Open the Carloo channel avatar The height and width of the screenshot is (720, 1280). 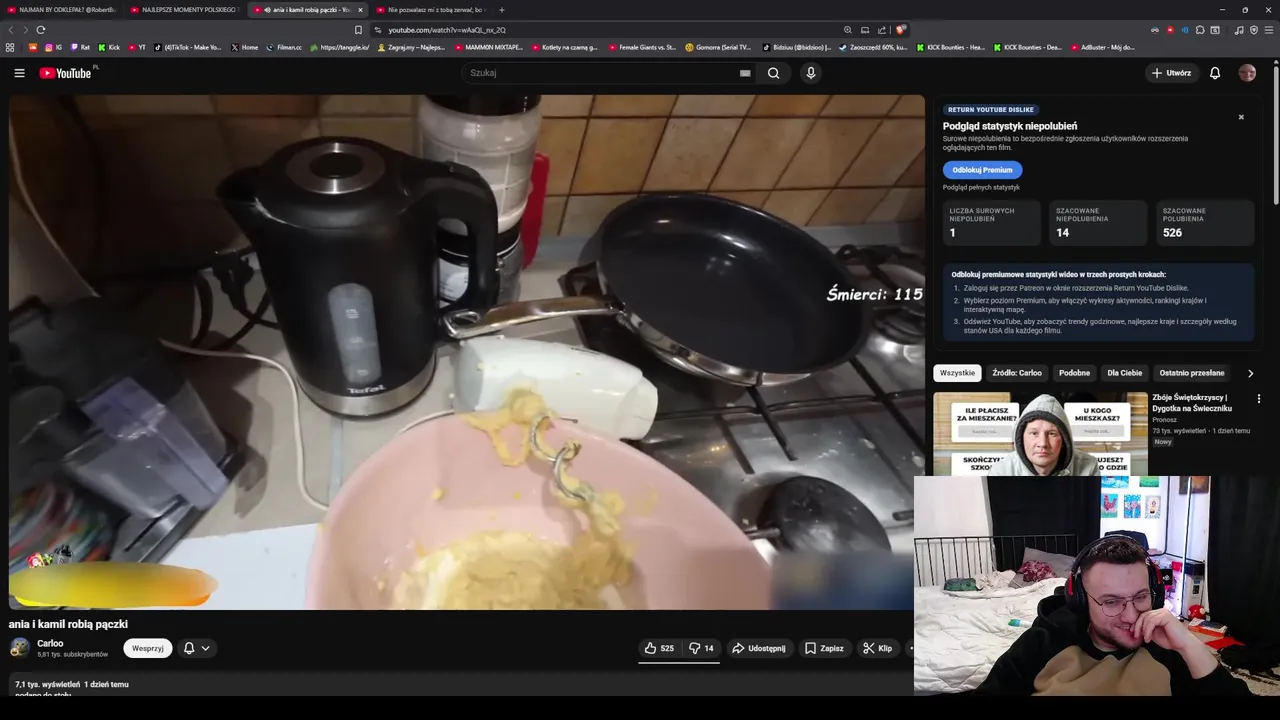coord(19,648)
